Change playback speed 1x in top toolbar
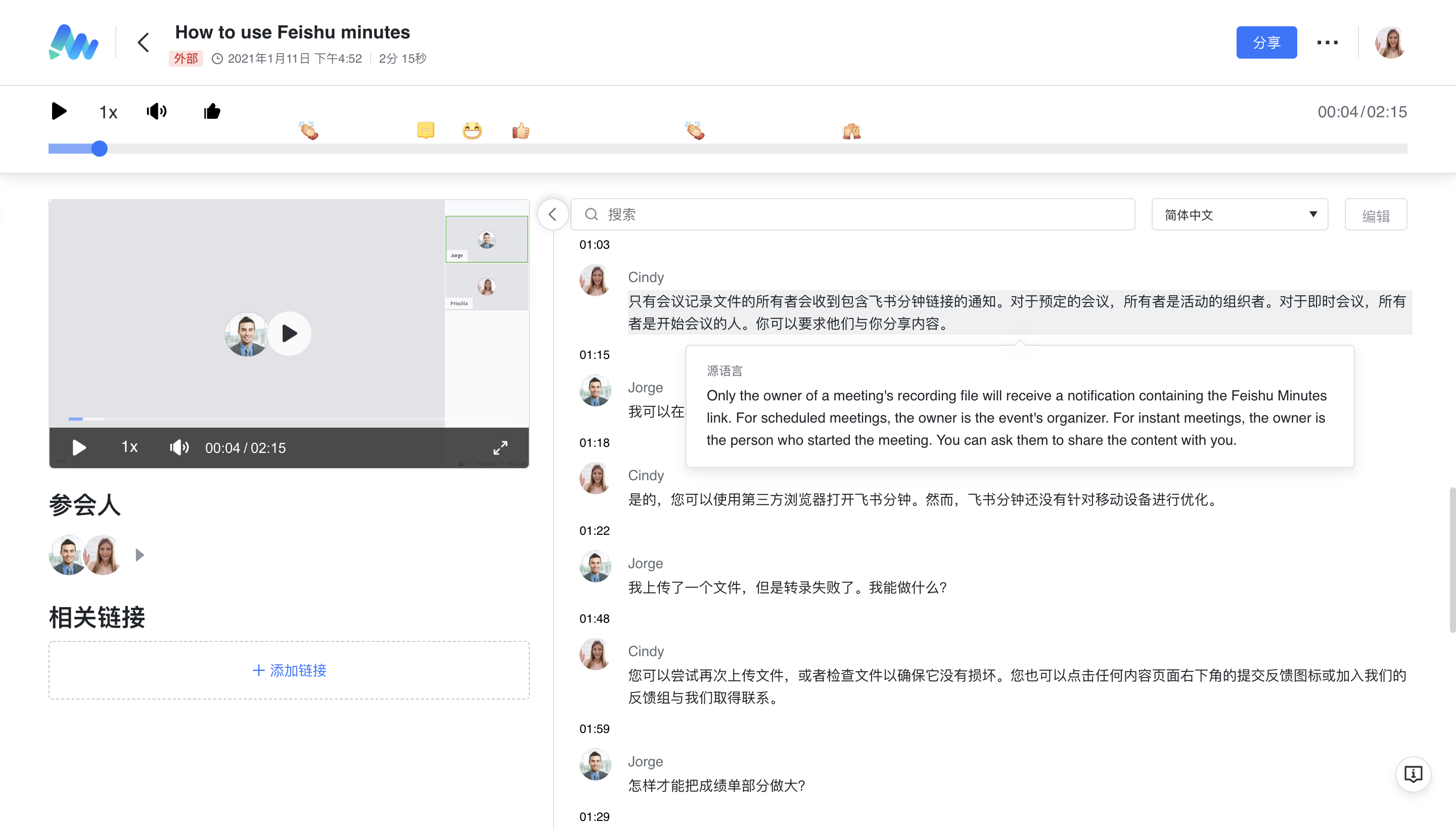1456x829 pixels. click(108, 112)
